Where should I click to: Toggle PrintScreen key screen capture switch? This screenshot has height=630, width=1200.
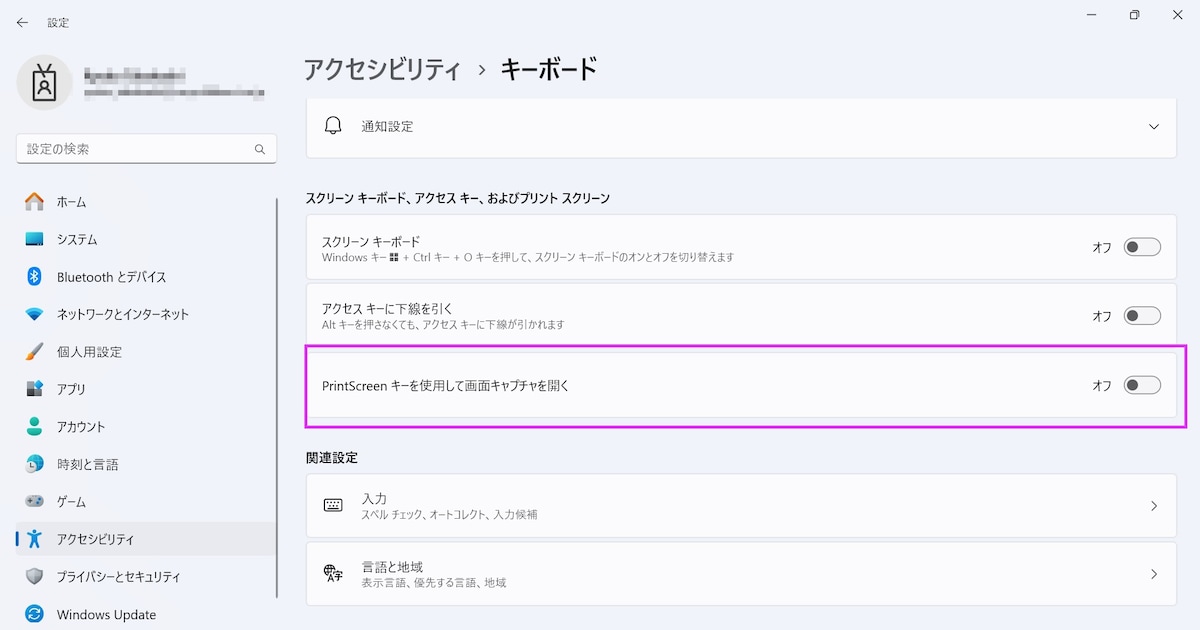[x=1142, y=385]
